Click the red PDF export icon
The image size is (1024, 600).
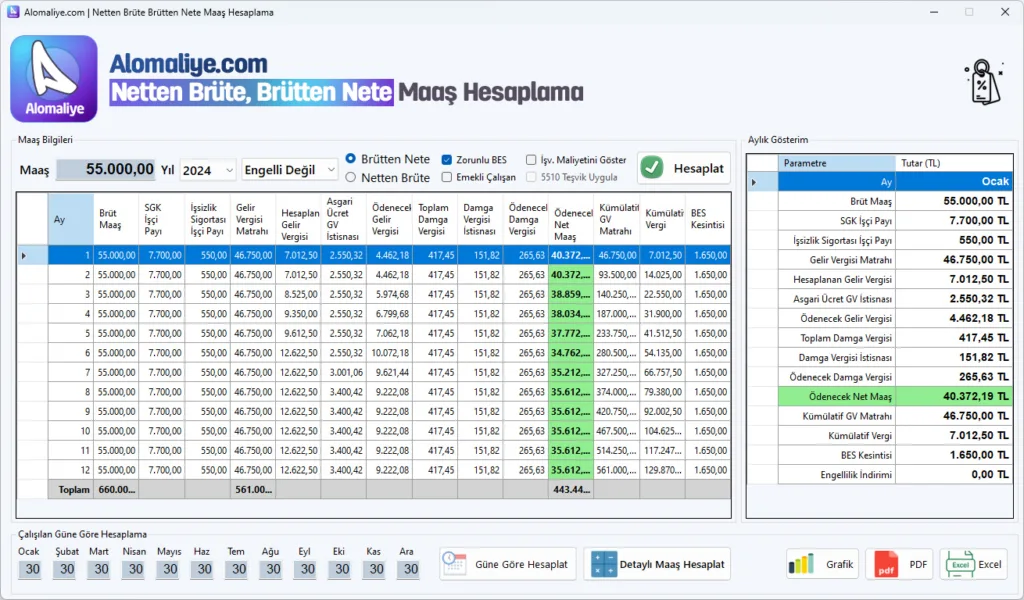click(x=886, y=564)
